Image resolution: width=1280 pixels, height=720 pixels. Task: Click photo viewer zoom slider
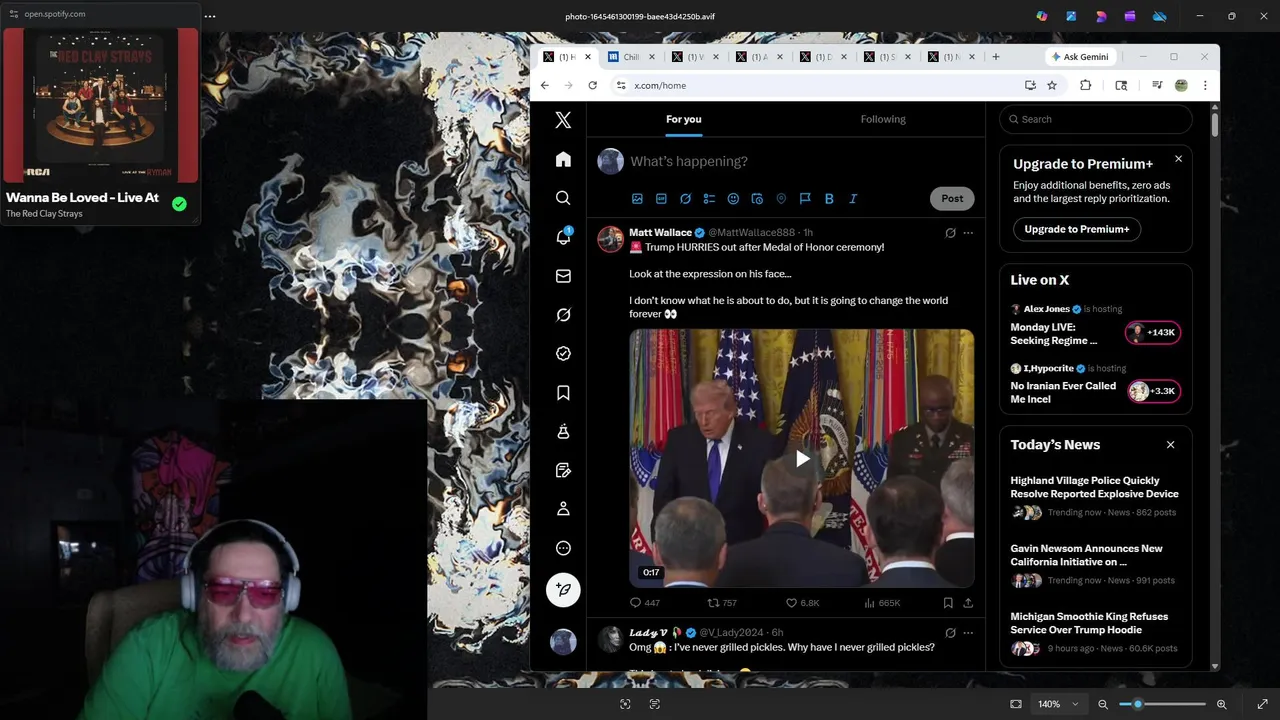coord(1162,704)
